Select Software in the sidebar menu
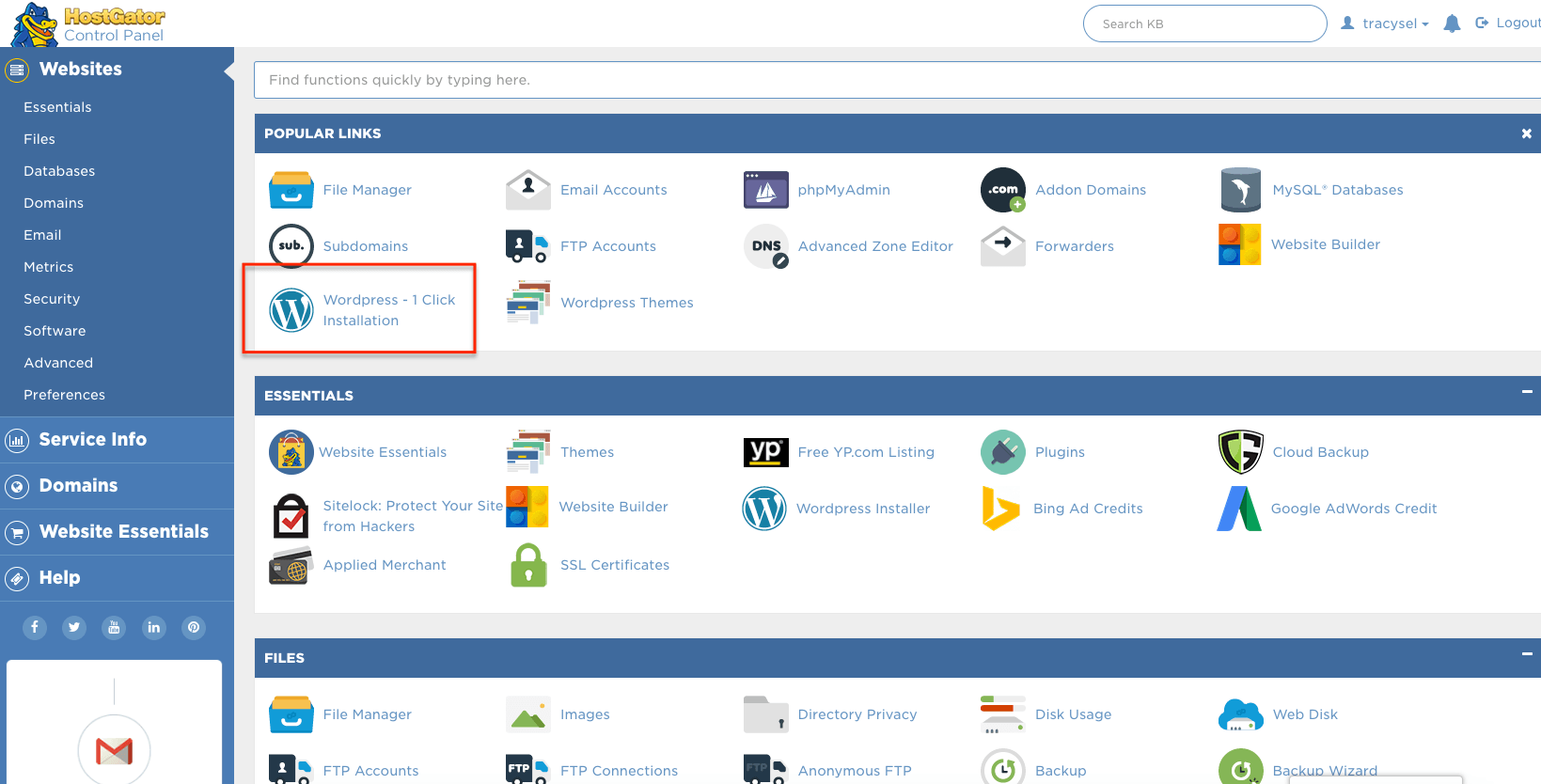This screenshot has width=1541, height=784. pyautogui.click(x=55, y=331)
